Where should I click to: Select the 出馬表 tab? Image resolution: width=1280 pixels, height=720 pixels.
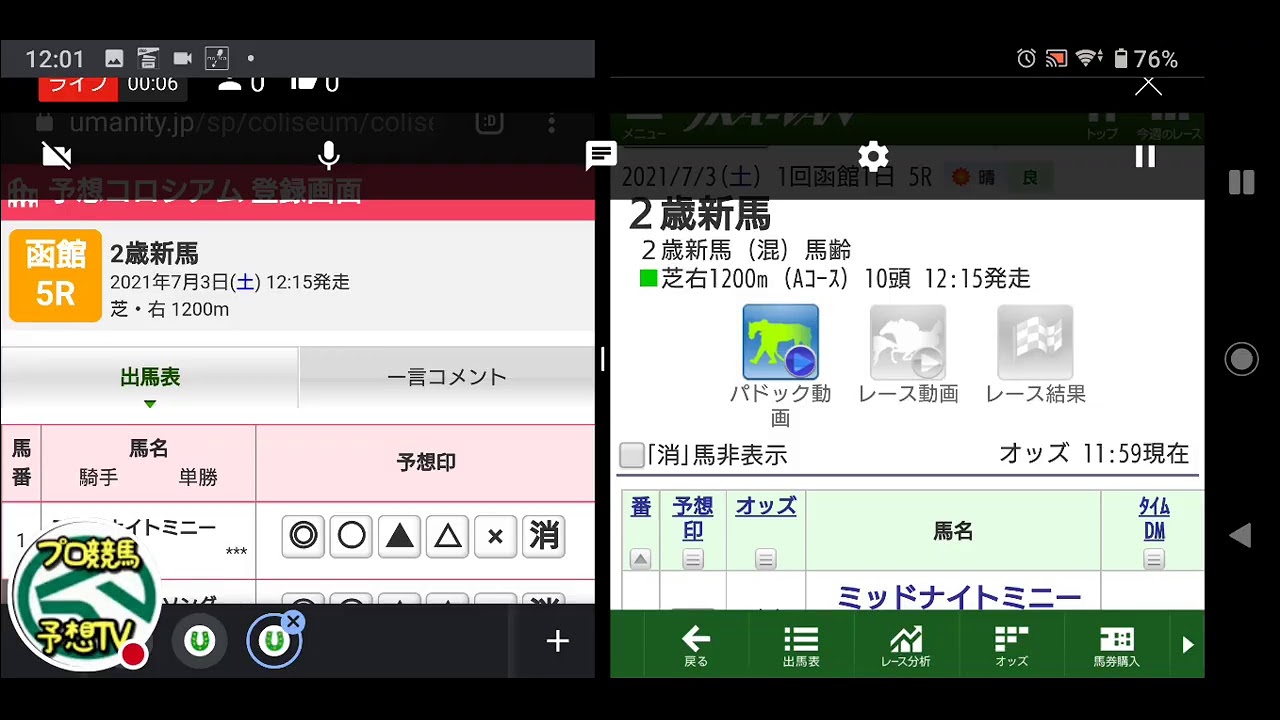150,377
